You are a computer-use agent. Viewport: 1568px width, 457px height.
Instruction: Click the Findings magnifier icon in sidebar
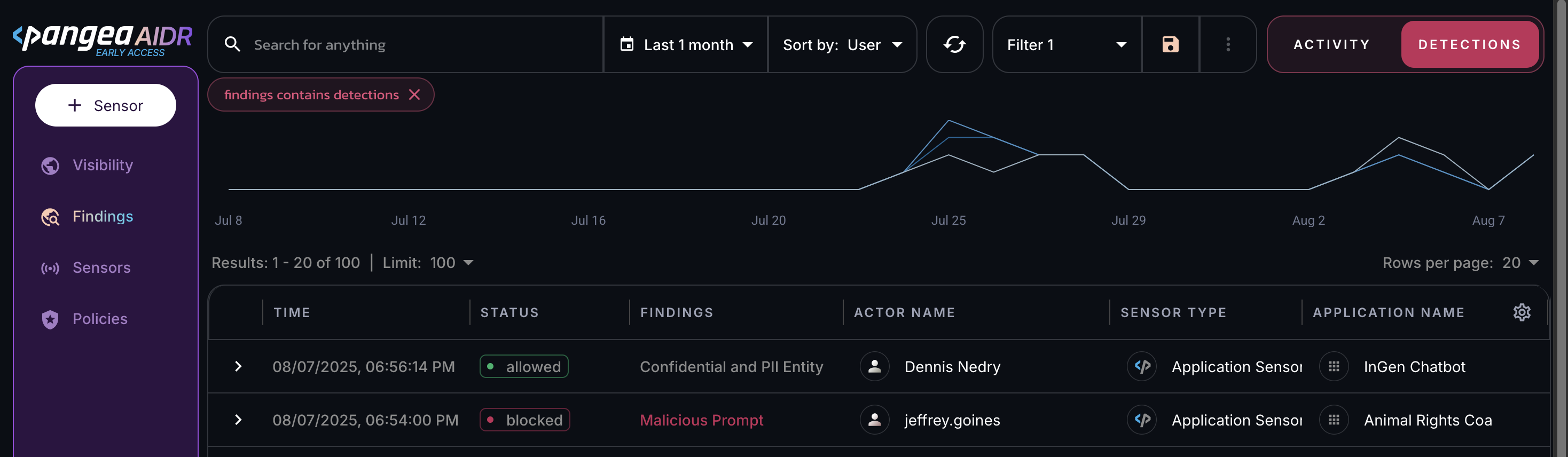tap(50, 217)
